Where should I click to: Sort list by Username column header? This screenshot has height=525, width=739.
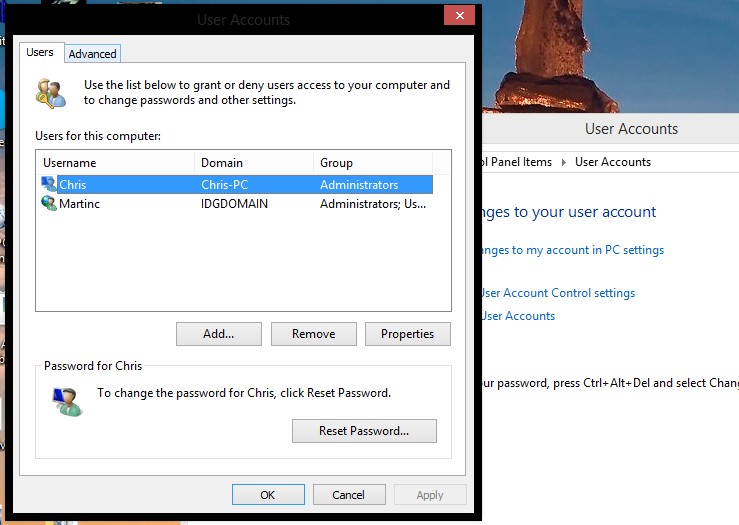117,163
